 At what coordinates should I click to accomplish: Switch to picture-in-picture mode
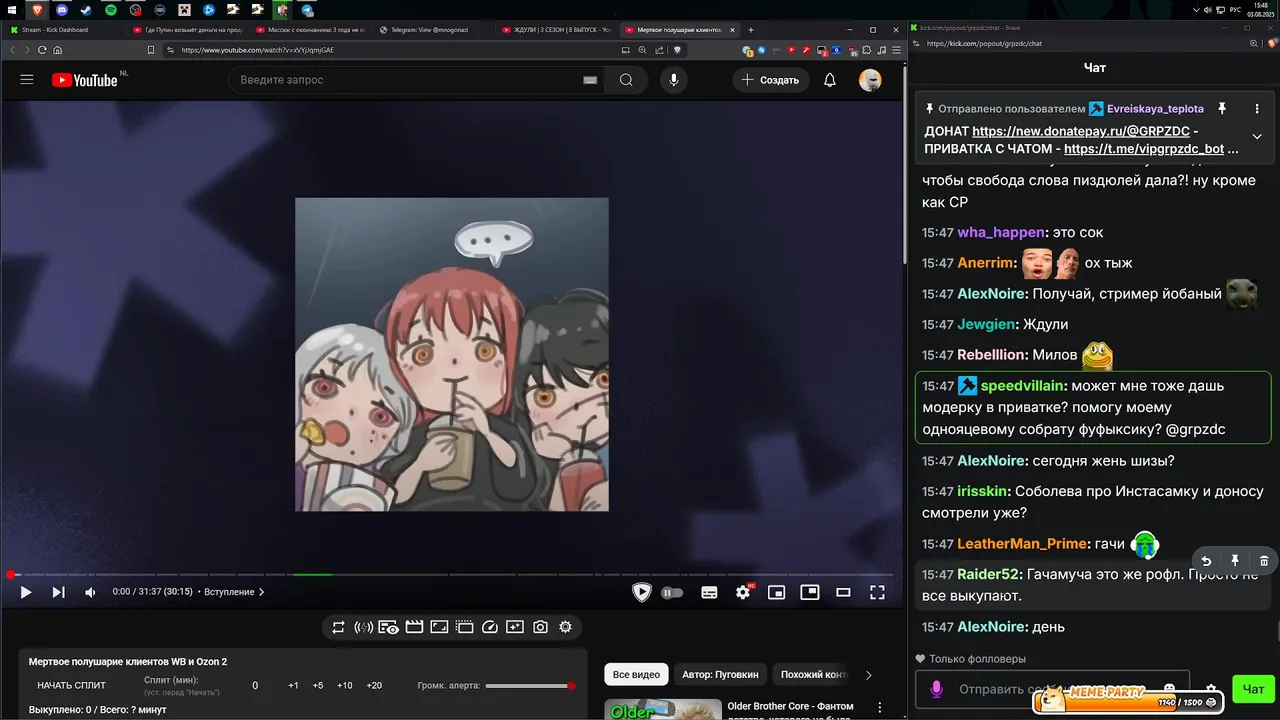click(x=809, y=592)
